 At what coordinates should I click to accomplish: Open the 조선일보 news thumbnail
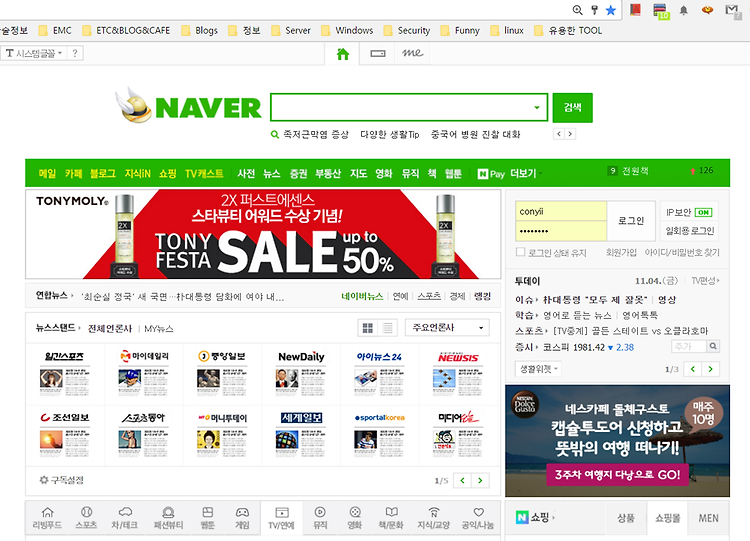65,434
